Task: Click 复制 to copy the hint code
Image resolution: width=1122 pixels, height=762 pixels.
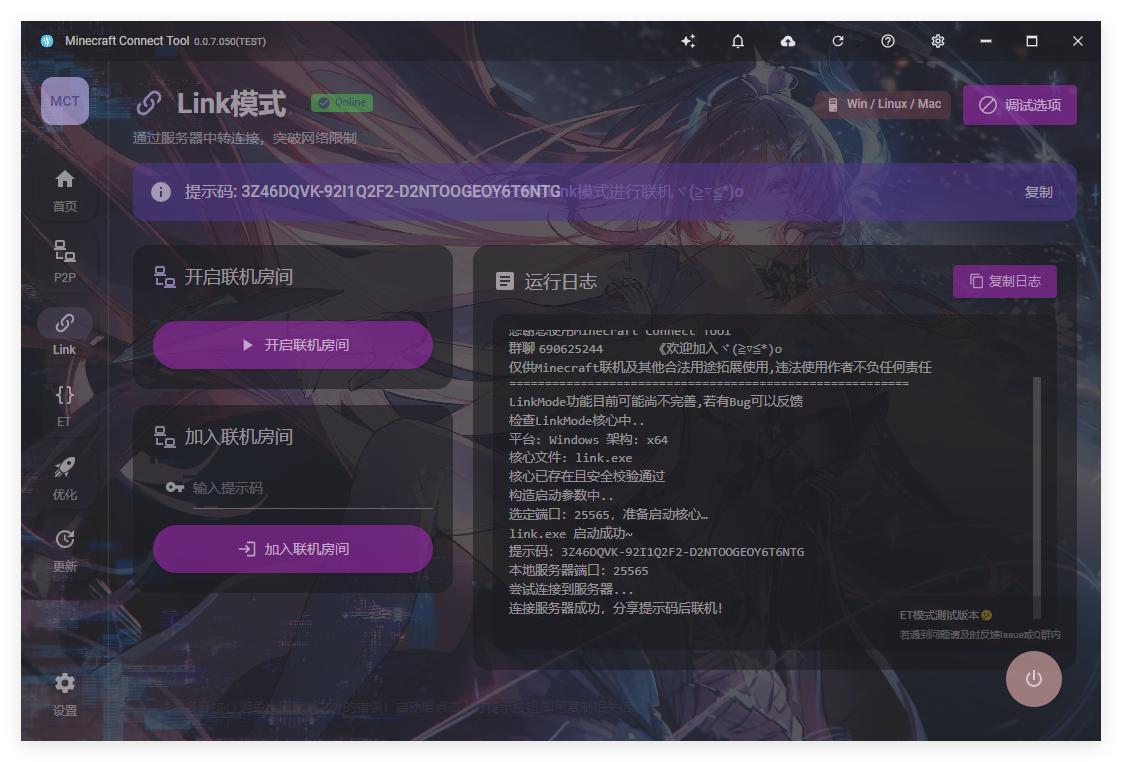Action: [1038, 192]
